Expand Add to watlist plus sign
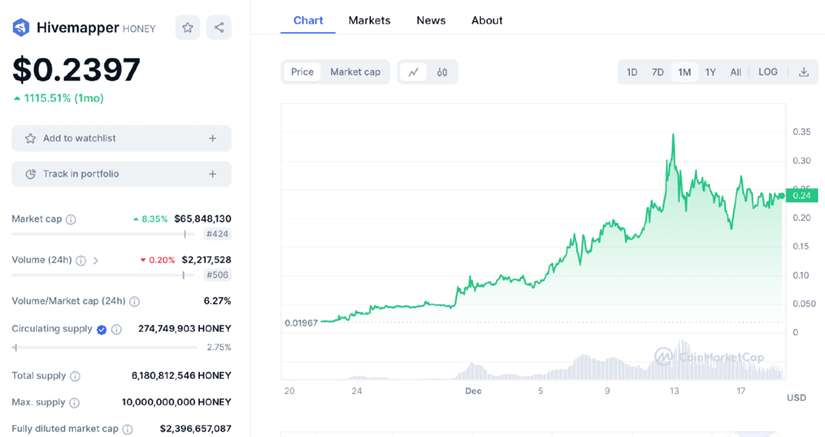 212,138
